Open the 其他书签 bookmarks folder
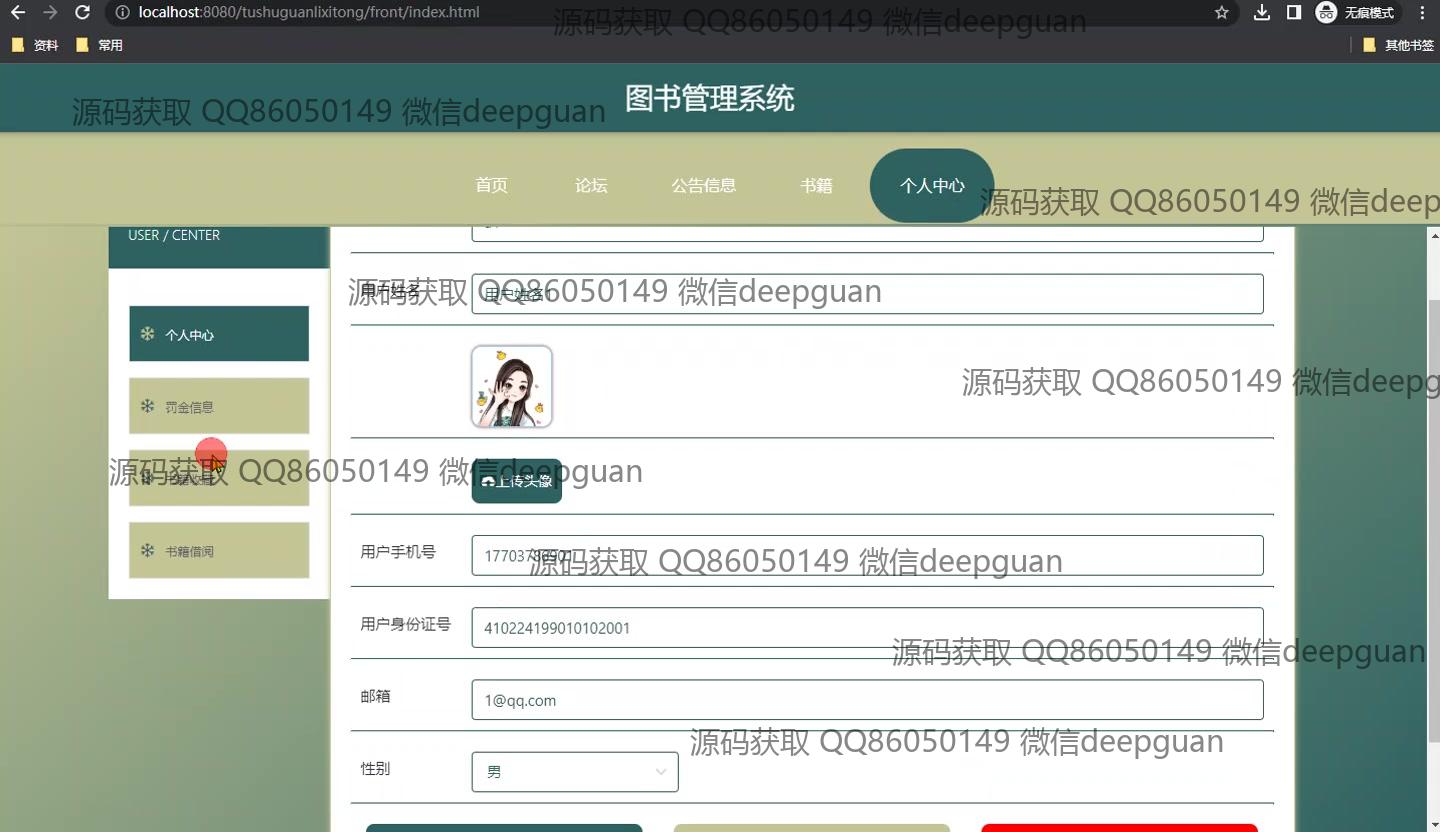Viewport: 1440px width, 832px height. pyautogui.click(x=1398, y=45)
